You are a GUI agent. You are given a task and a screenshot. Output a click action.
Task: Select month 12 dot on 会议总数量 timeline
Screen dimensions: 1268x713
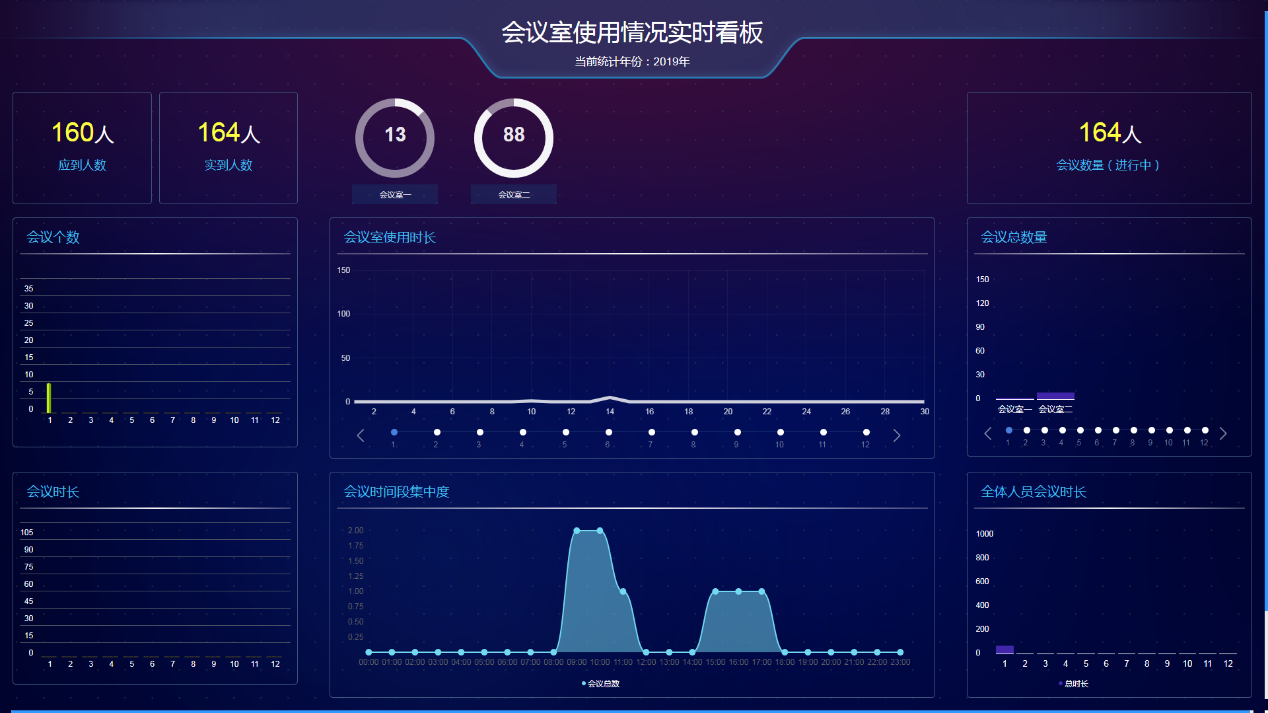[x=1205, y=430]
